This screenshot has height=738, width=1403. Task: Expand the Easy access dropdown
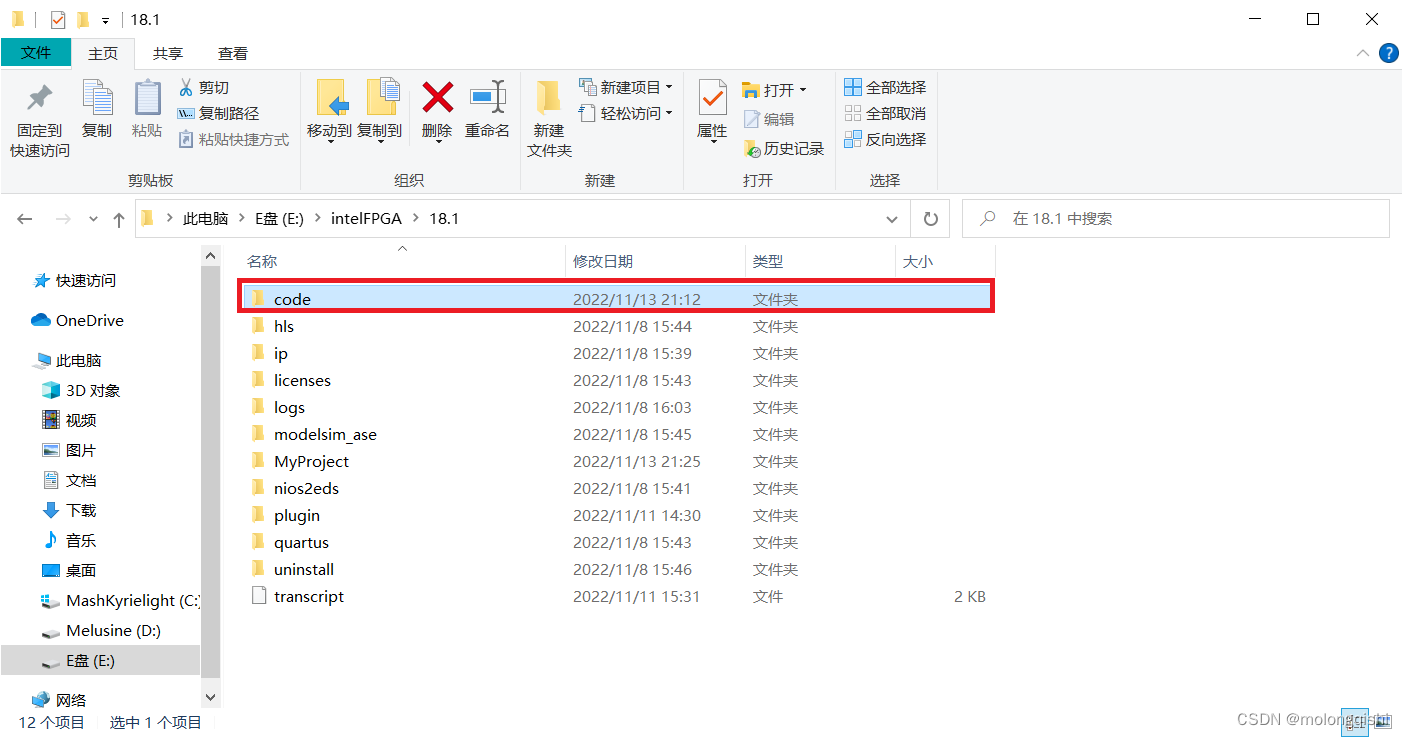click(x=626, y=114)
